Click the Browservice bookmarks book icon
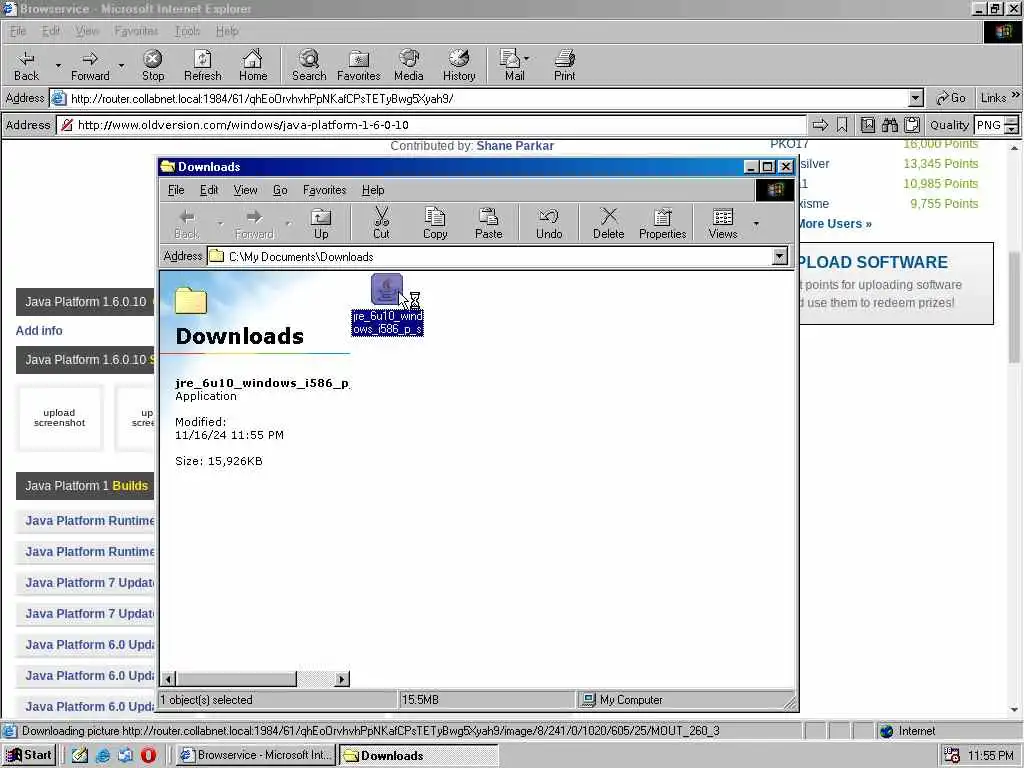Screen dimensions: 1024x768 [x=868, y=125]
